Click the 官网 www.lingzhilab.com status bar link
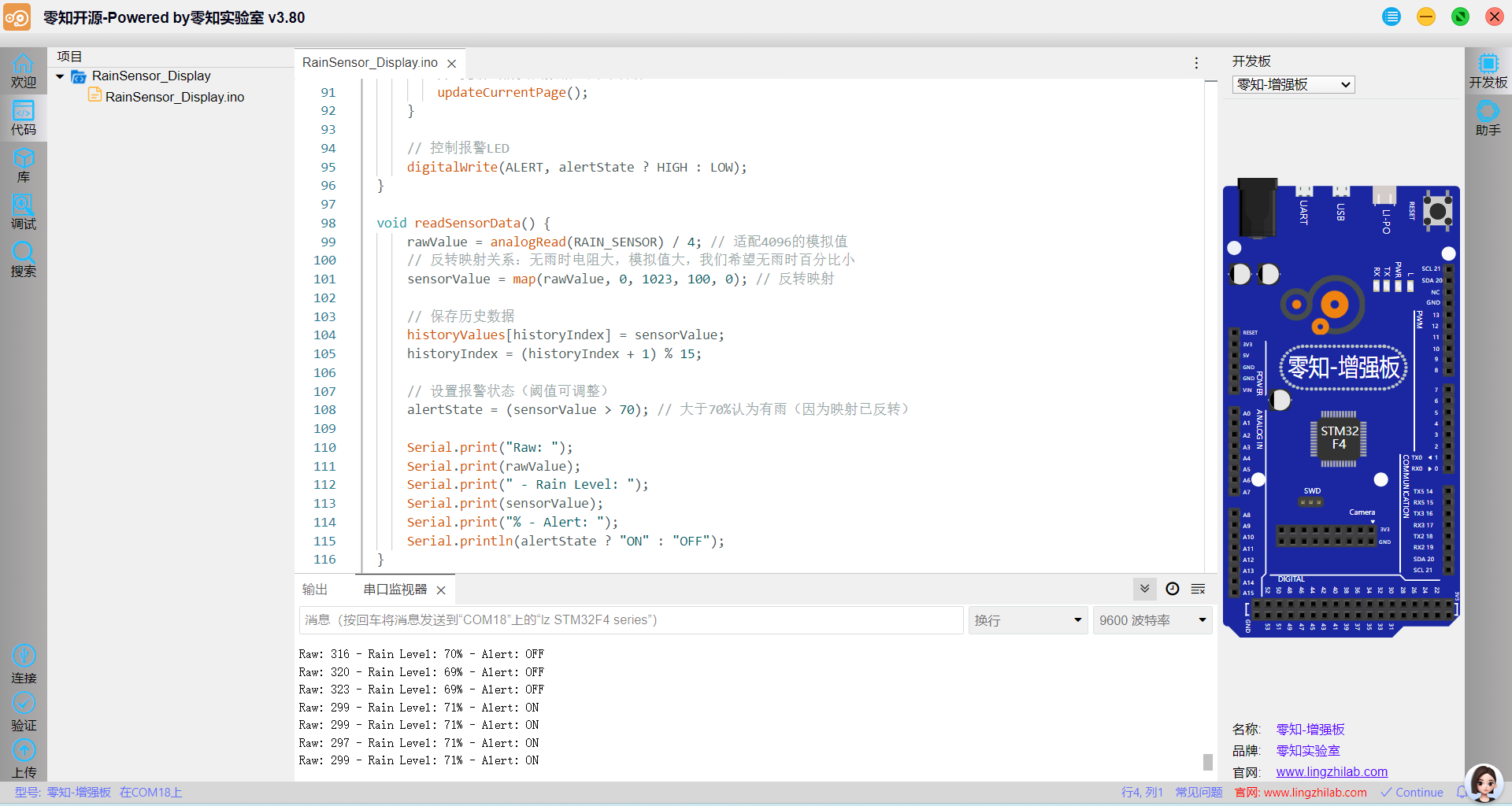Image resolution: width=1512 pixels, height=806 pixels. 1301,793
